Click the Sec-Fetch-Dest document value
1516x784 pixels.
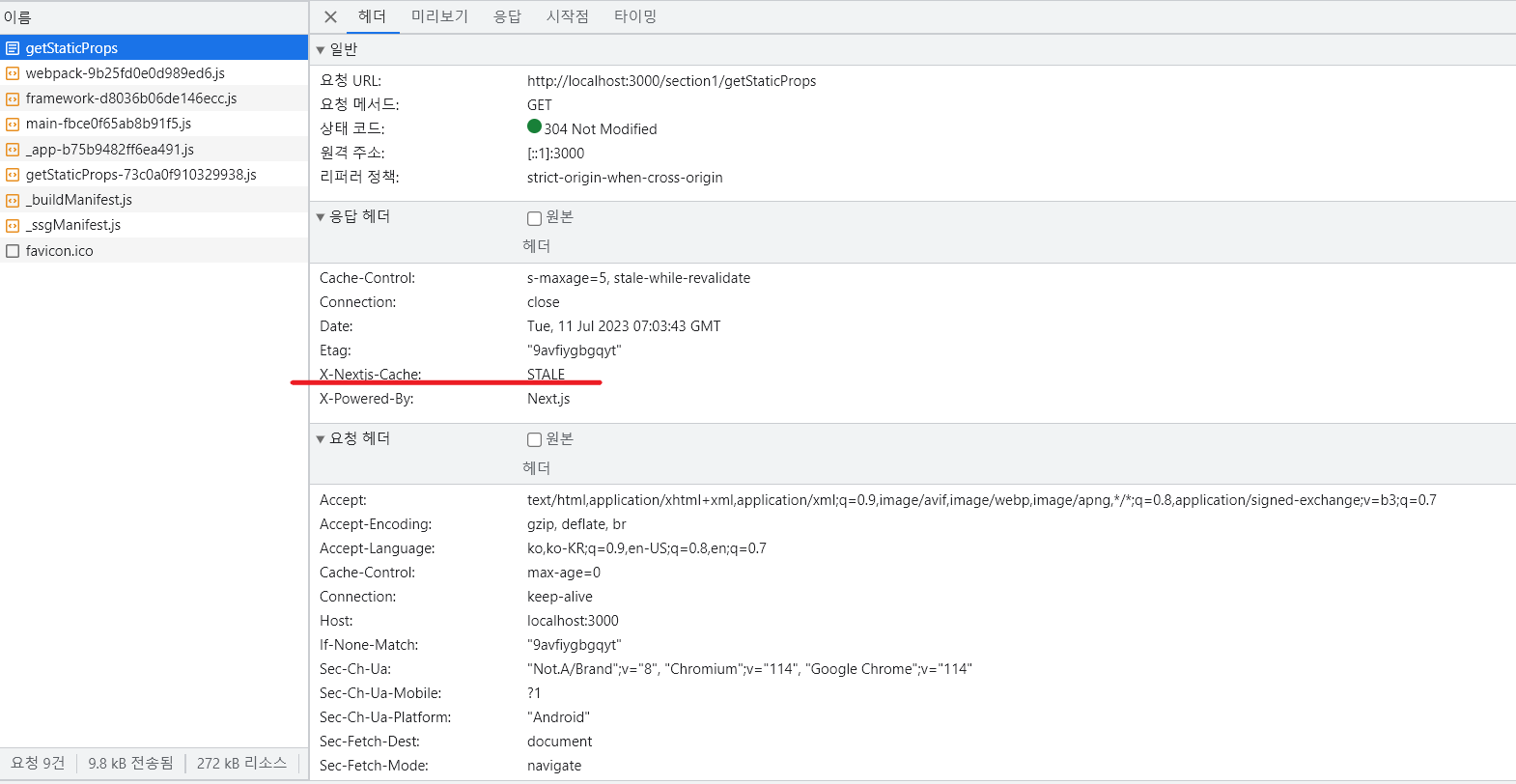coord(560,742)
